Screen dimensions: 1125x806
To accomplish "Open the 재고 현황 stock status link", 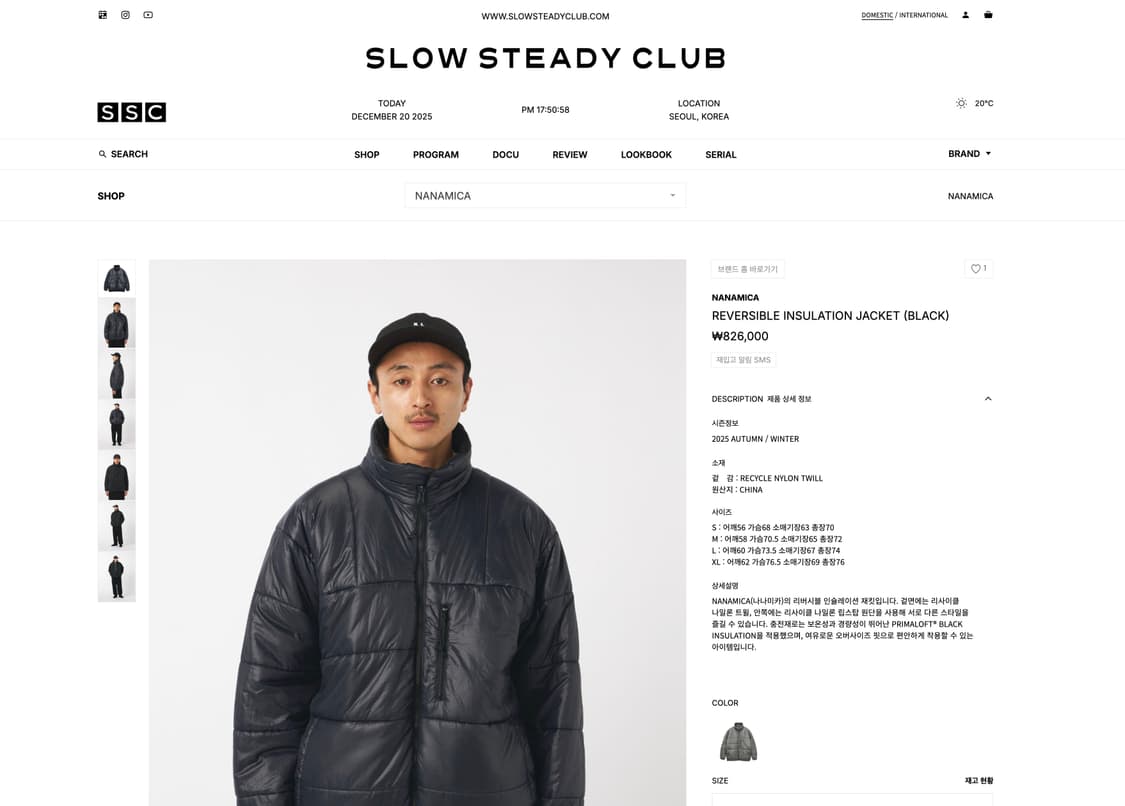I will 979,781.
